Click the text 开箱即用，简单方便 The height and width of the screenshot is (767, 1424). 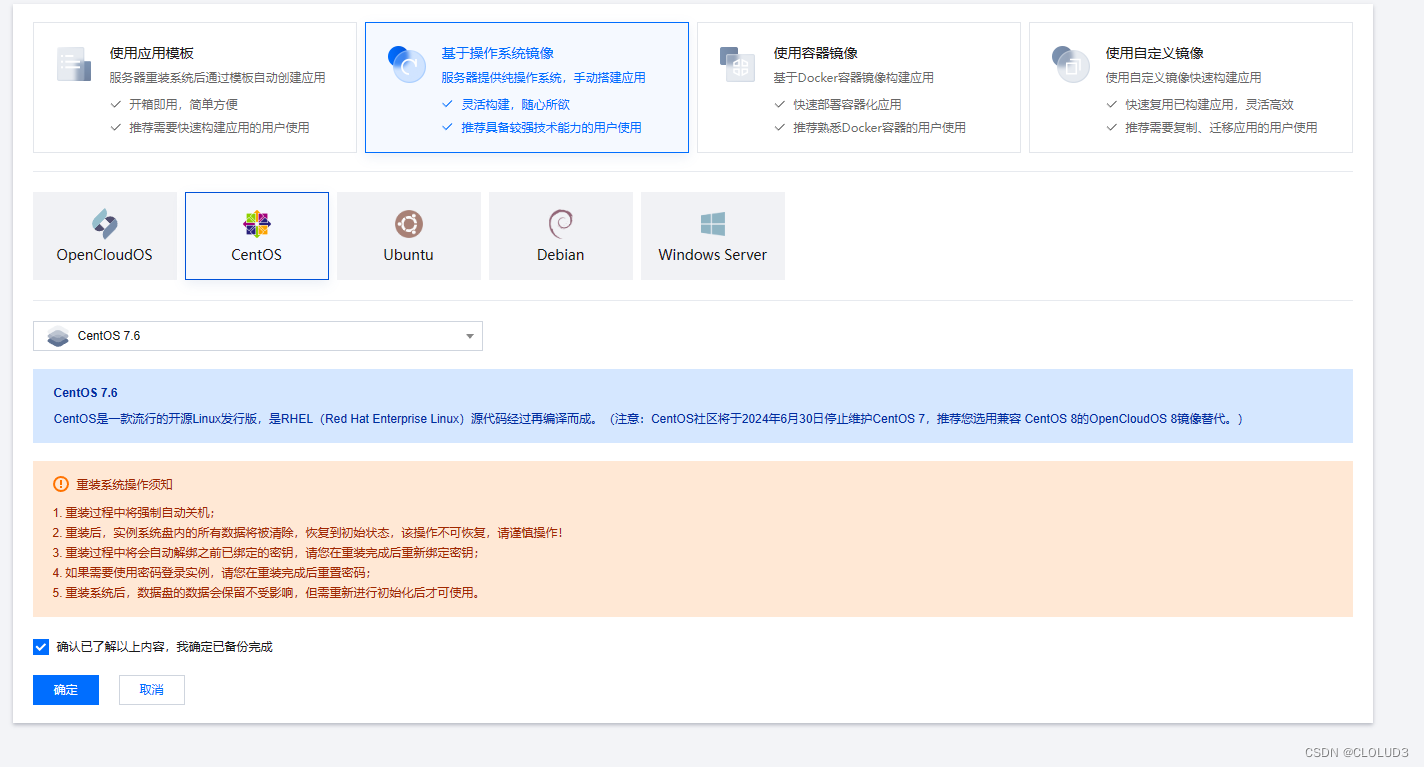pyautogui.click(x=183, y=104)
